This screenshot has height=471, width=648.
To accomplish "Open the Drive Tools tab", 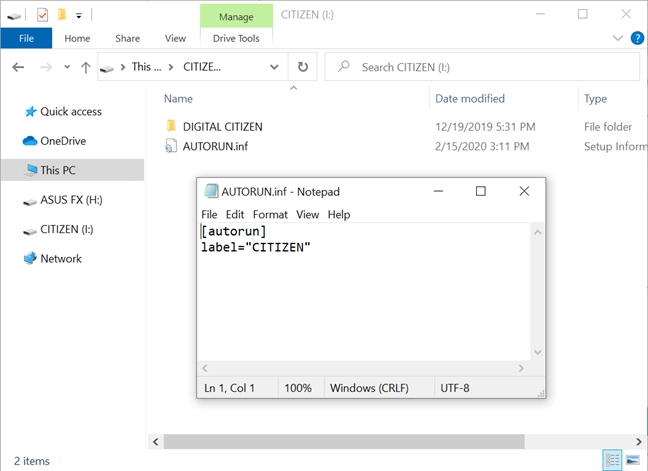I will [236, 38].
